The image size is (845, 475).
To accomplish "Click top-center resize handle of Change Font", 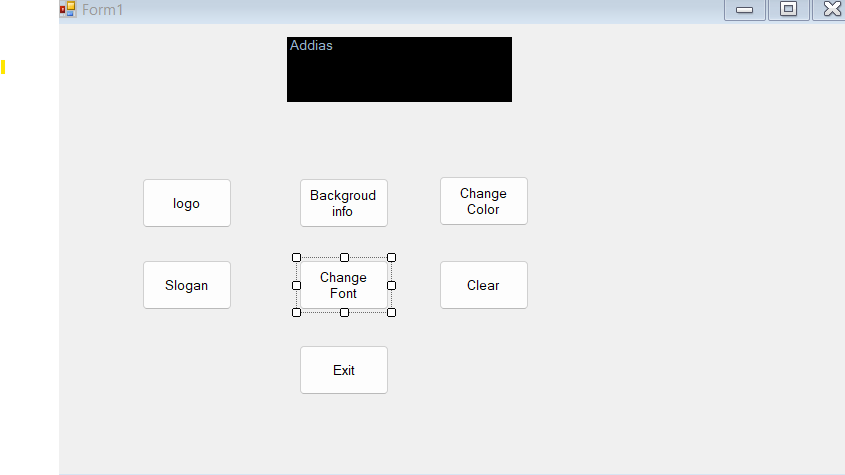I will (x=344, y=258).
